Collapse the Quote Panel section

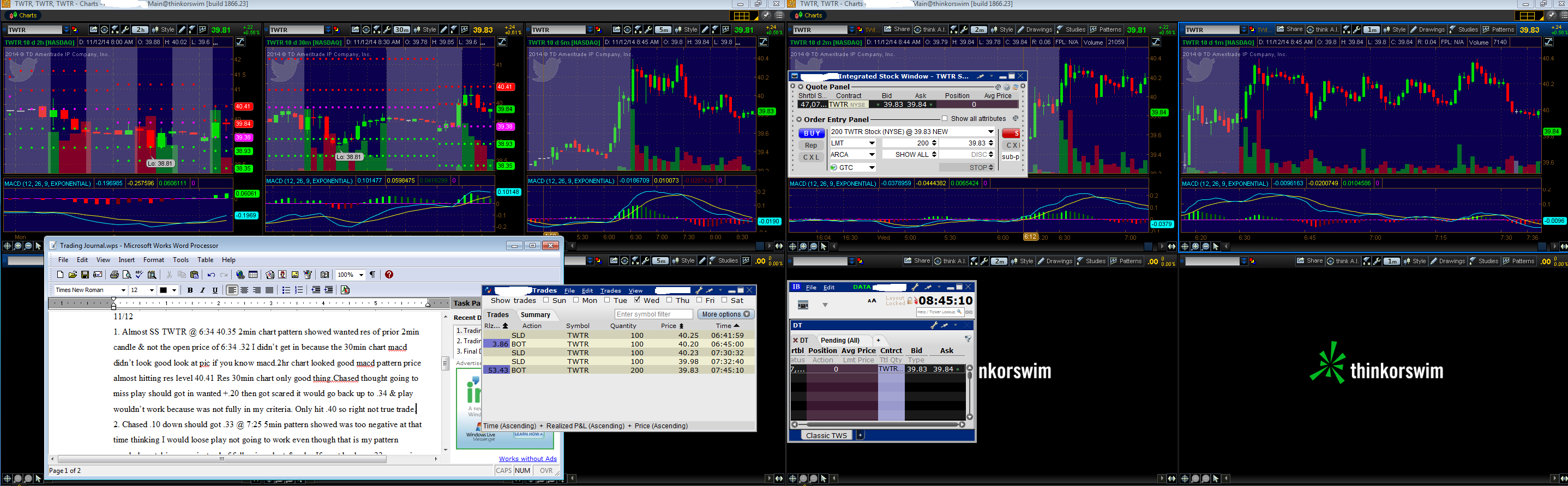[x=801, y=87]
